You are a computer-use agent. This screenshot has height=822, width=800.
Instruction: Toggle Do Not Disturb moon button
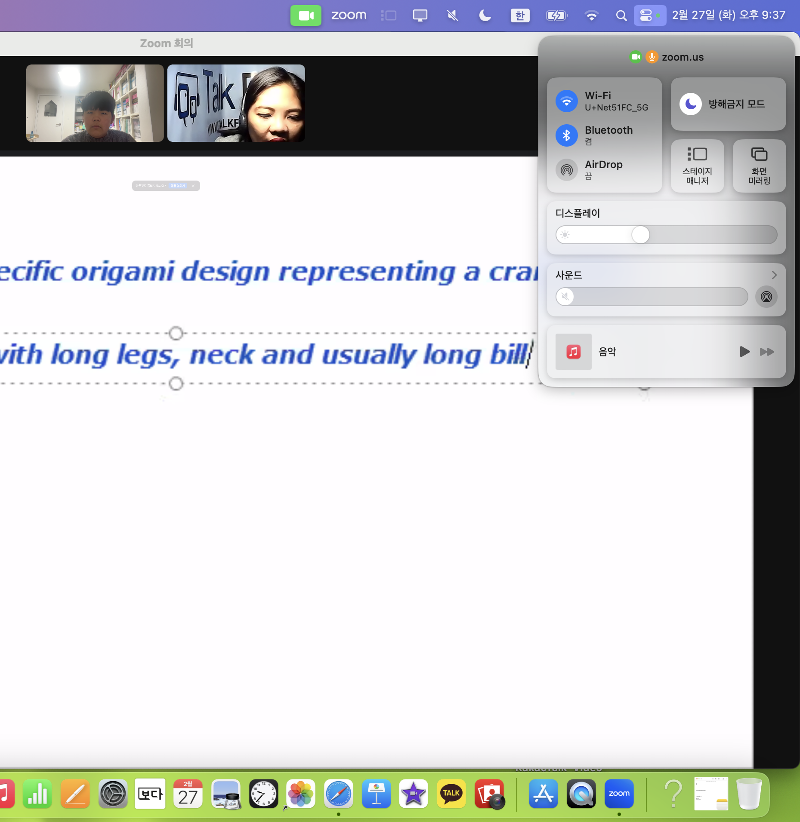[x=691, y=104]
